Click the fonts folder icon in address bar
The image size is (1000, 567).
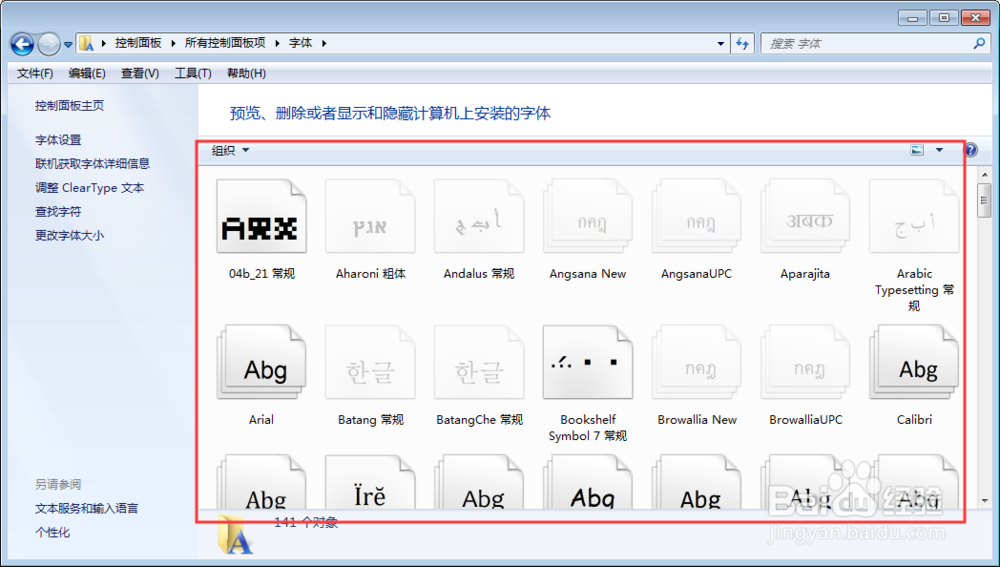click(x=86, y=43)
